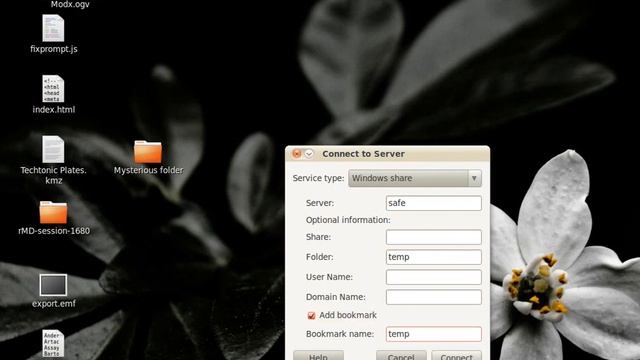Click the Cancel button
Image resolution: width=640 pixels, height=360 pixels.
[401, 356]
